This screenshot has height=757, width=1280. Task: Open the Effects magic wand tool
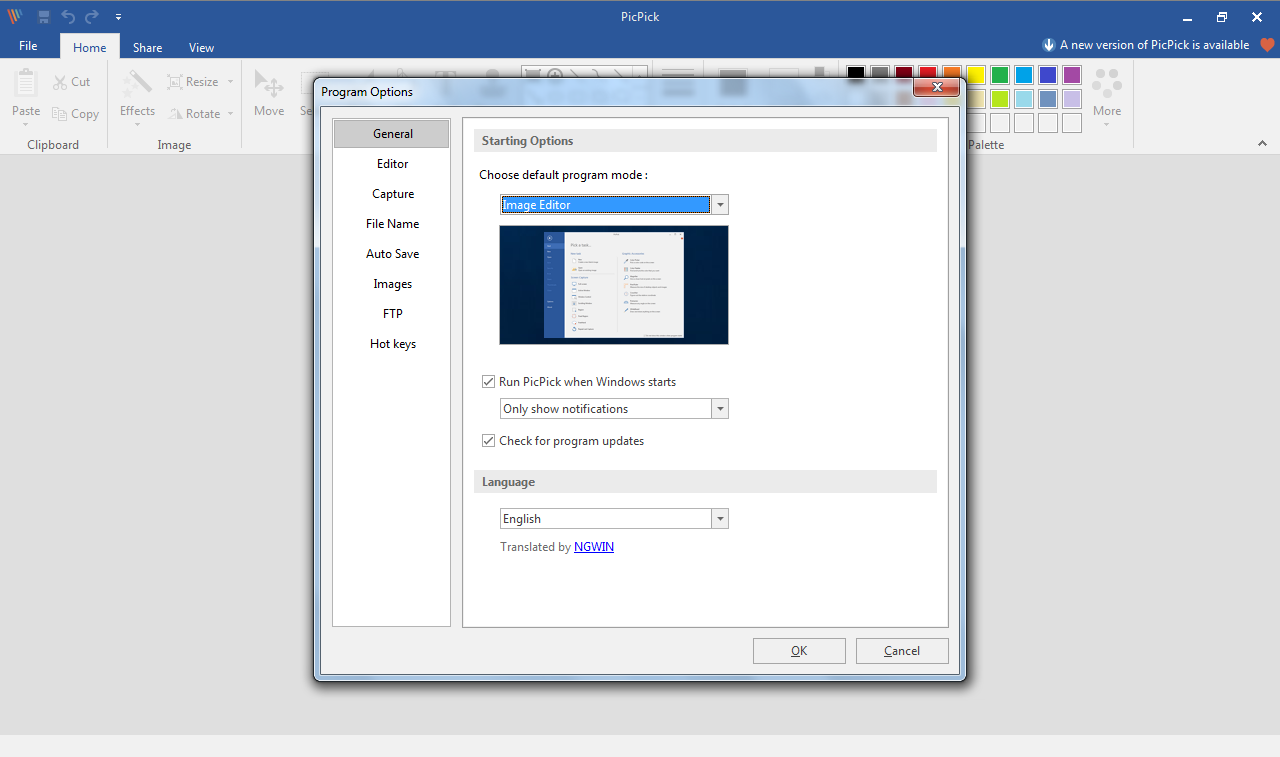pyautogui.click(x=137, y=92)
